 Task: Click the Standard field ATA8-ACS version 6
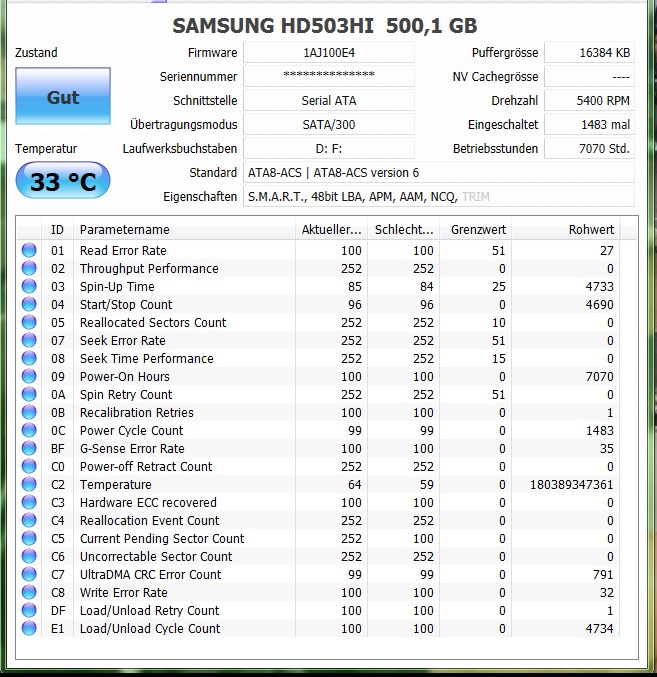coord(439,173)
